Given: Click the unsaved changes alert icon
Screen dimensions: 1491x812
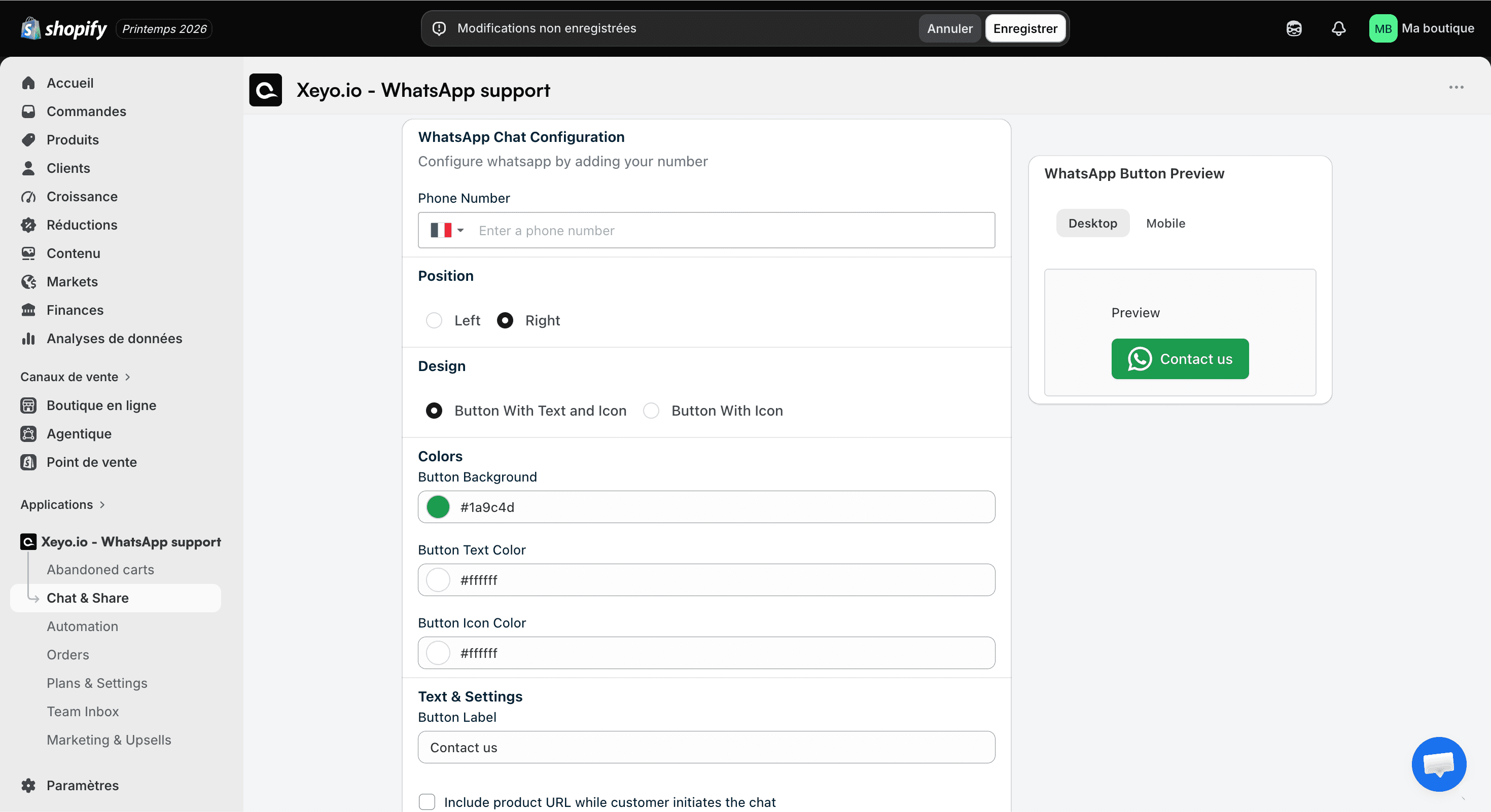Looking at the screenshot, I should pyautogui.click(x=439, y=28).
